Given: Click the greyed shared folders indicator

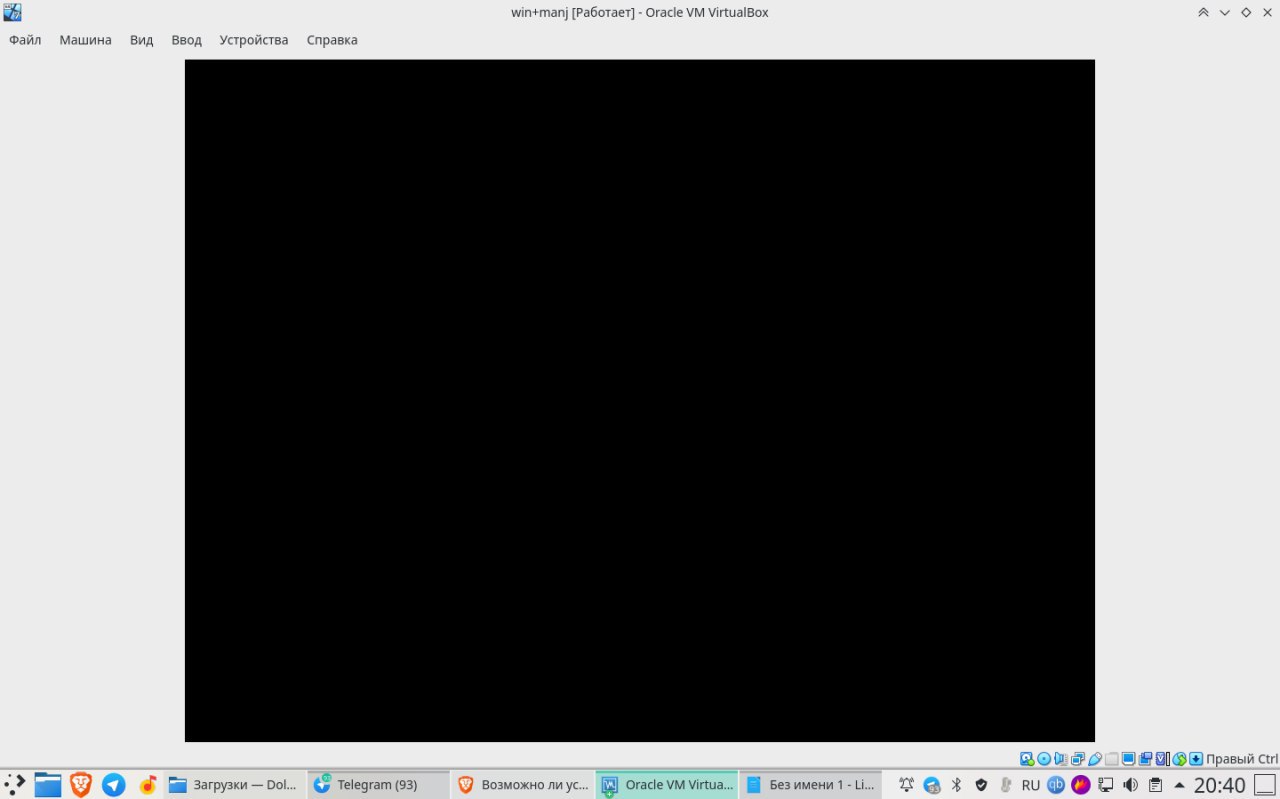Looking at the screenshot, I should click(1111, 759).
